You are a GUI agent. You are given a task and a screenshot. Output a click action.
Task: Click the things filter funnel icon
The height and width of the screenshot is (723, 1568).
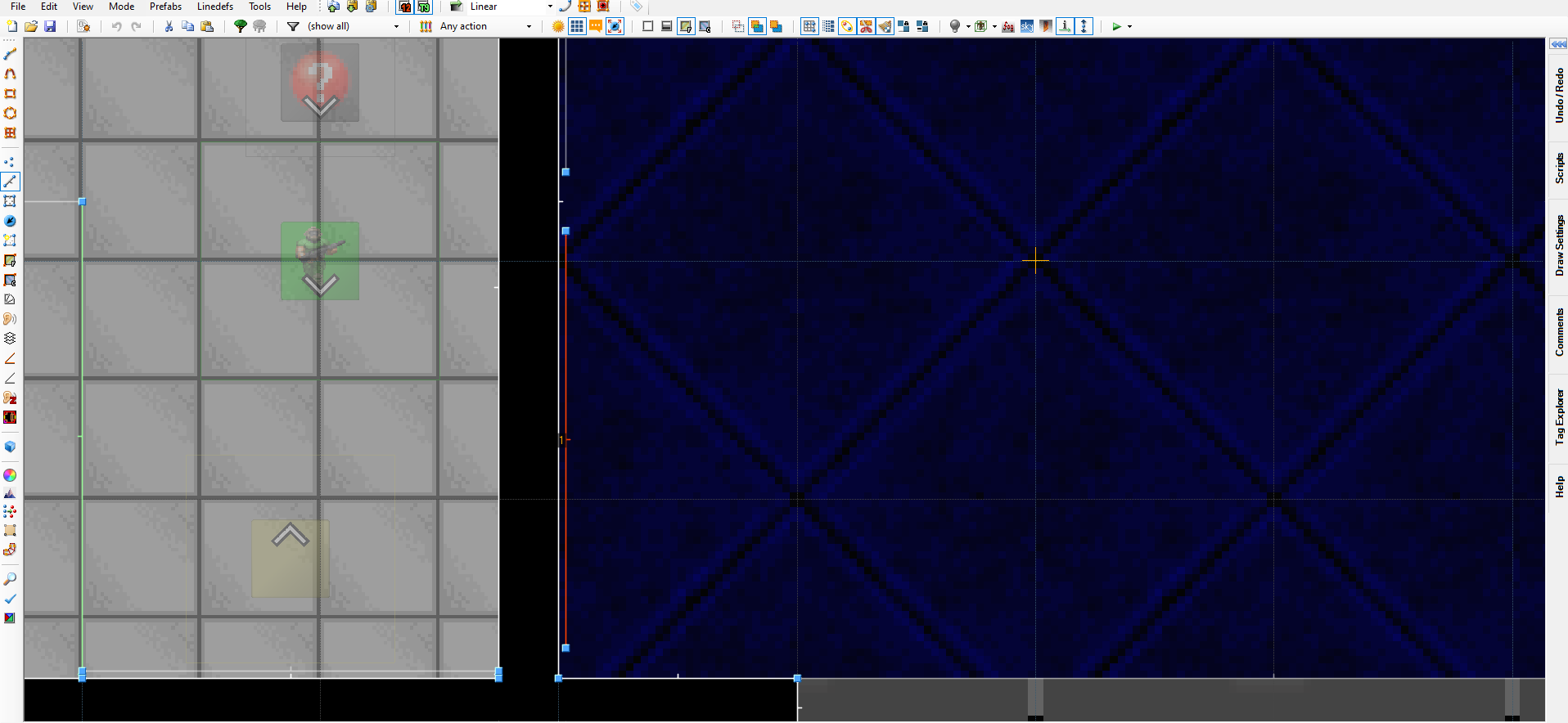click(293, 26)
